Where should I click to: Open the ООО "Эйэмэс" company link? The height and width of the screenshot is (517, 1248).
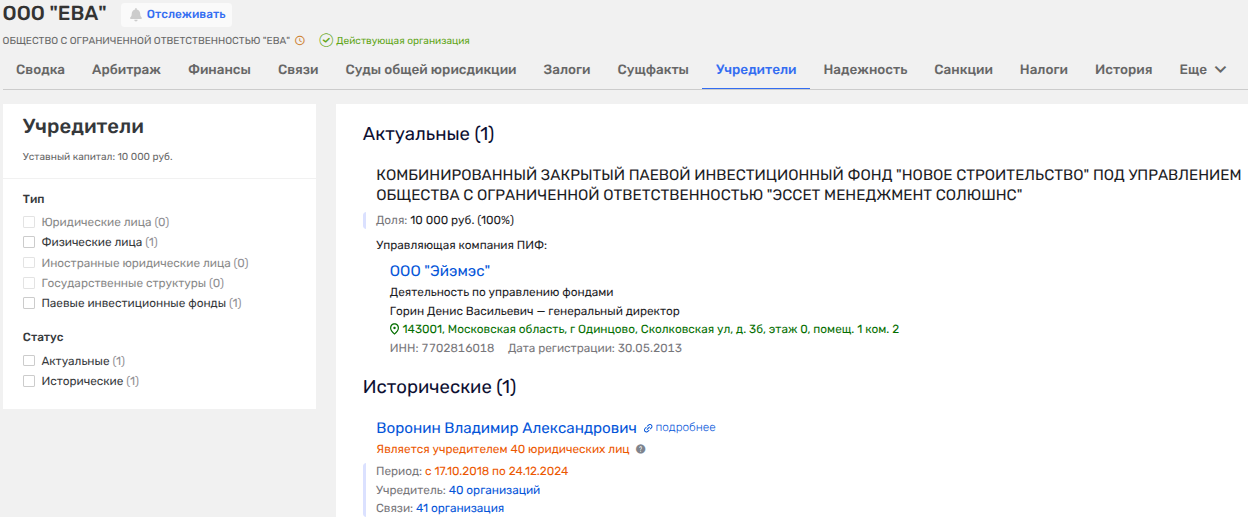coord(440,271)
